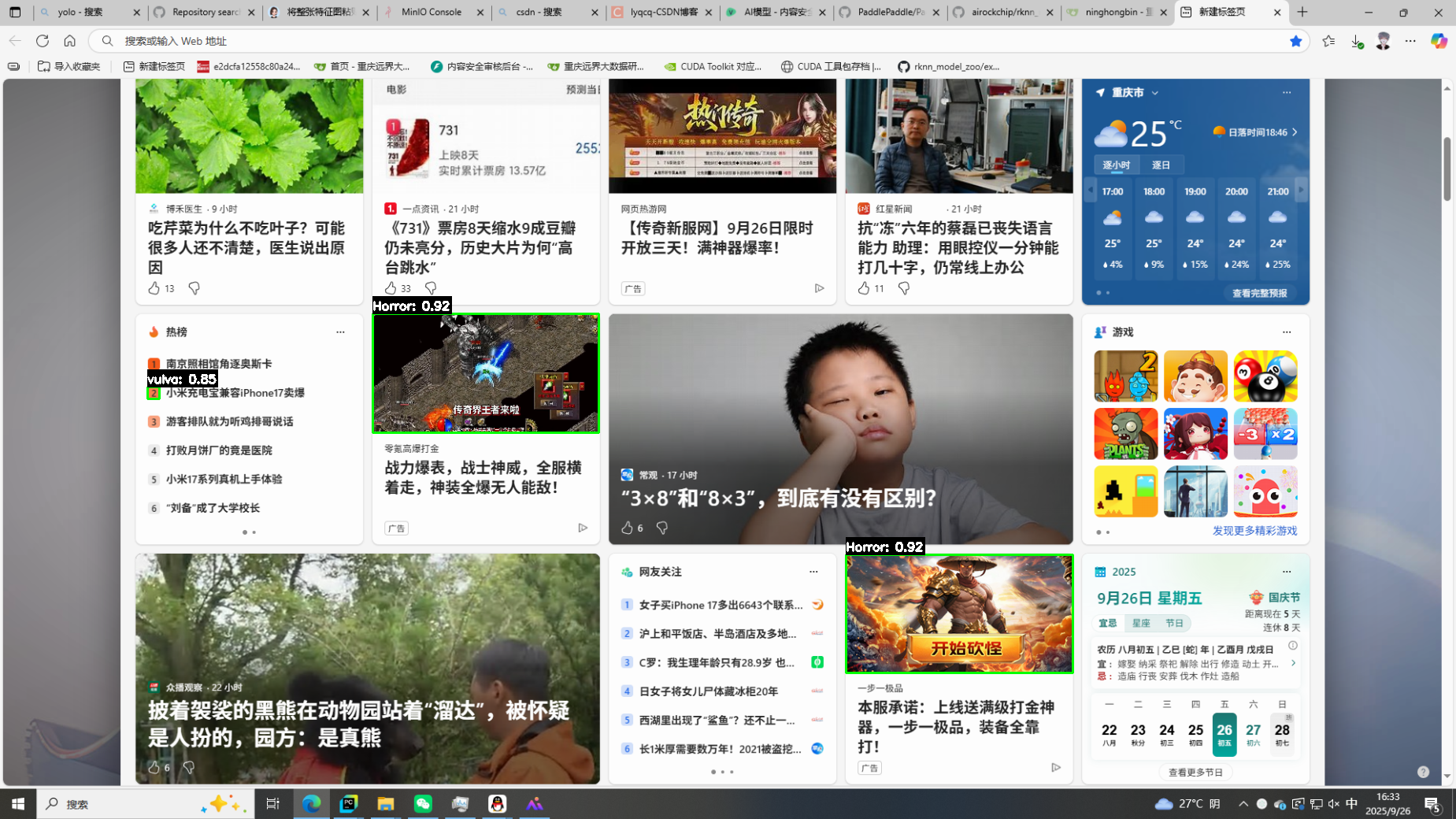
Task: Like the celery leaves article
Action: (x=154, y=288)
